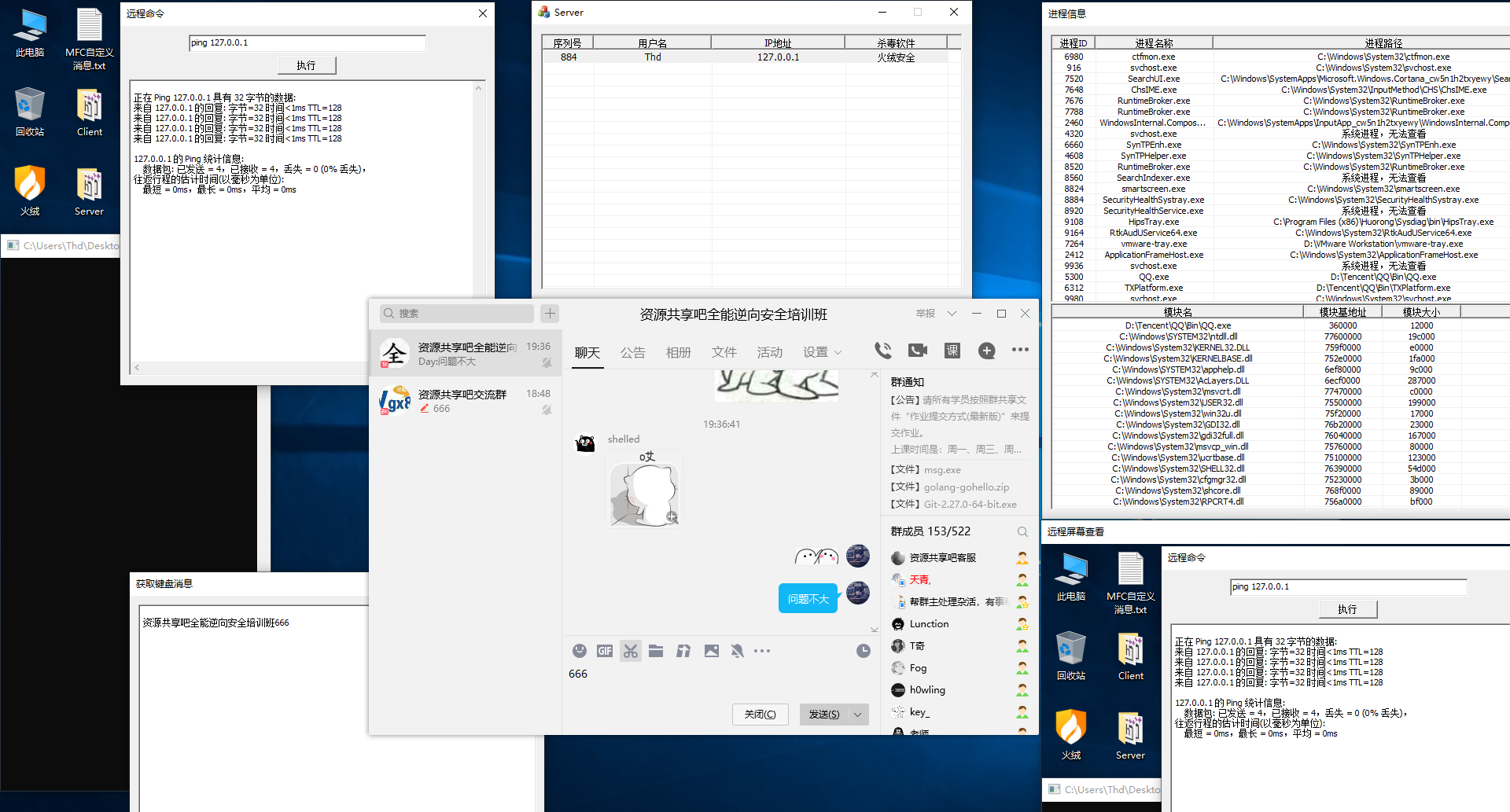Click the 进程名称 column header

click(x=1154, y=43)
